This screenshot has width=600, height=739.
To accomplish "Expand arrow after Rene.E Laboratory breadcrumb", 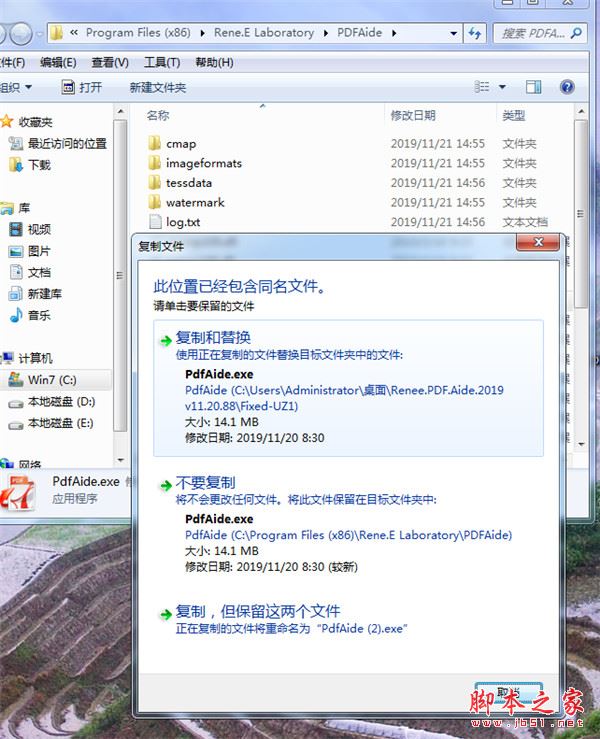I will click(x=326, y=33).
